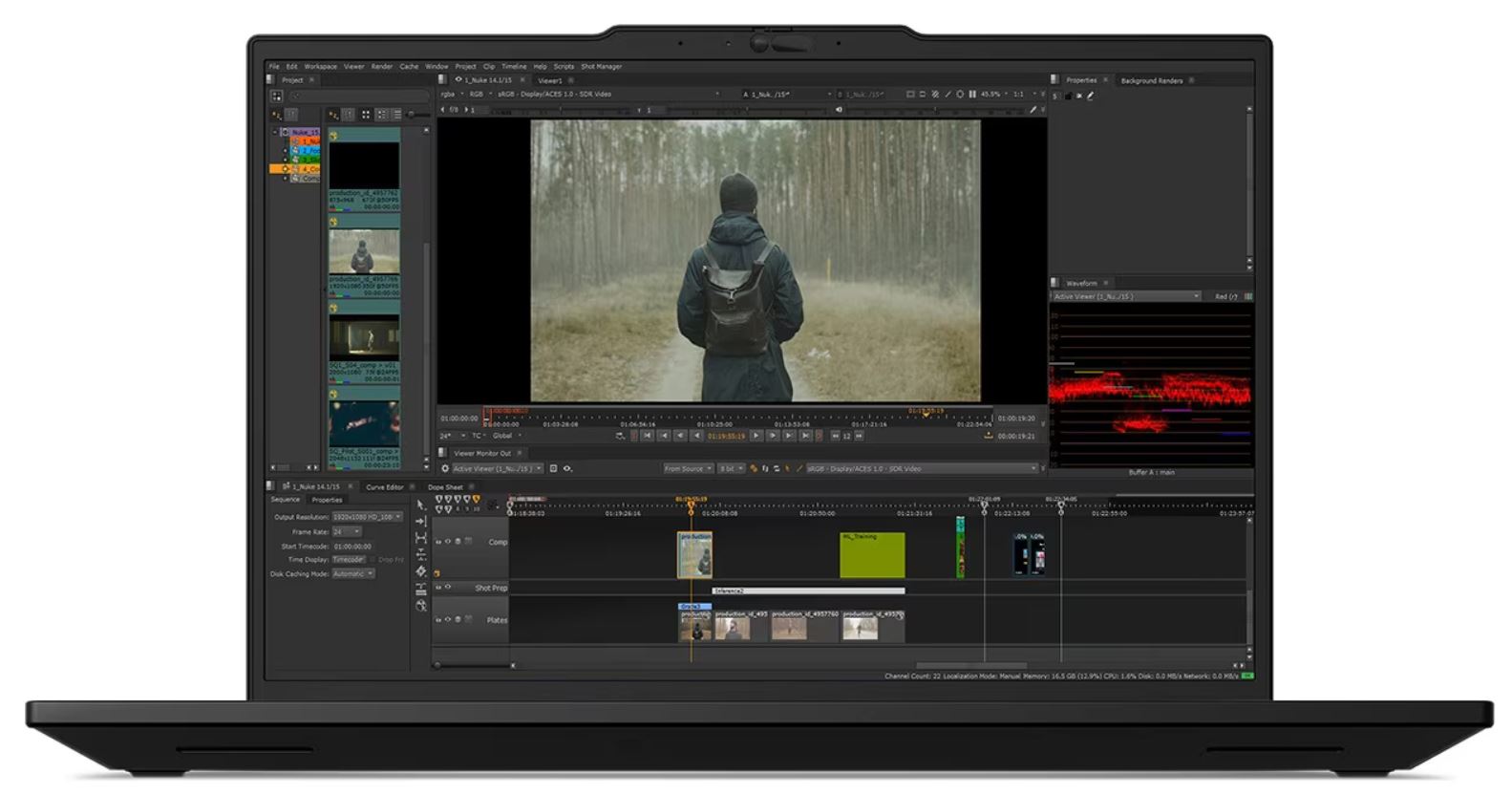This screenshot has width=1512, height=795.
Task: Open the Disk Caching Mode dropdown
Action: [x=352, y=574]
